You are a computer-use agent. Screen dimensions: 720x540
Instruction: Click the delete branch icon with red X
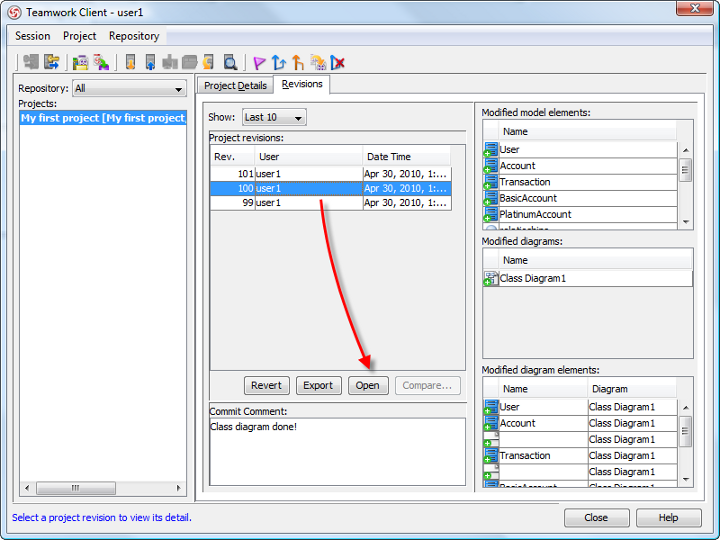pyautogui.click(x=338, y=62)
